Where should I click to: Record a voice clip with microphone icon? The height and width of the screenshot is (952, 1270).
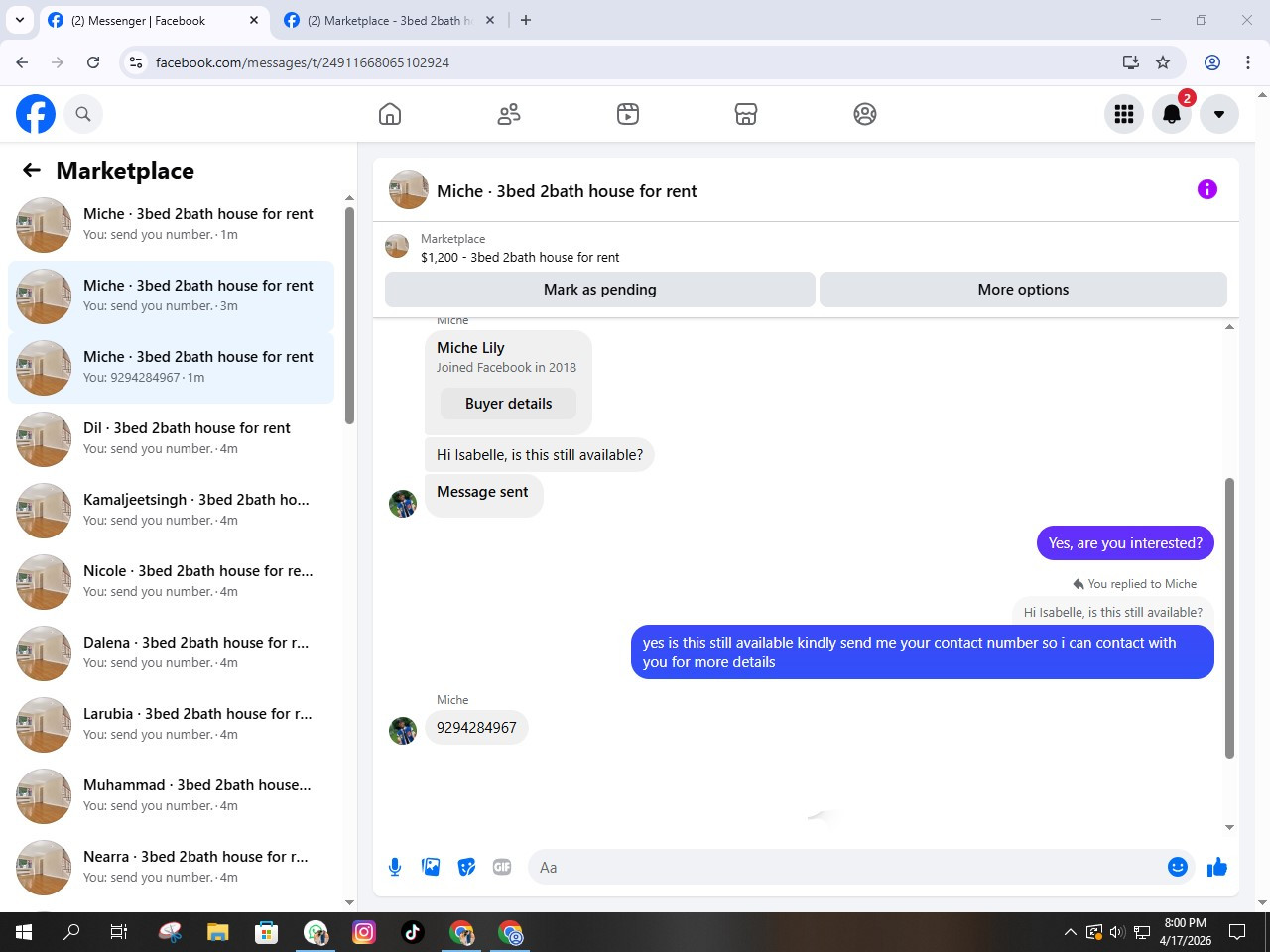(x=395, y=867)
